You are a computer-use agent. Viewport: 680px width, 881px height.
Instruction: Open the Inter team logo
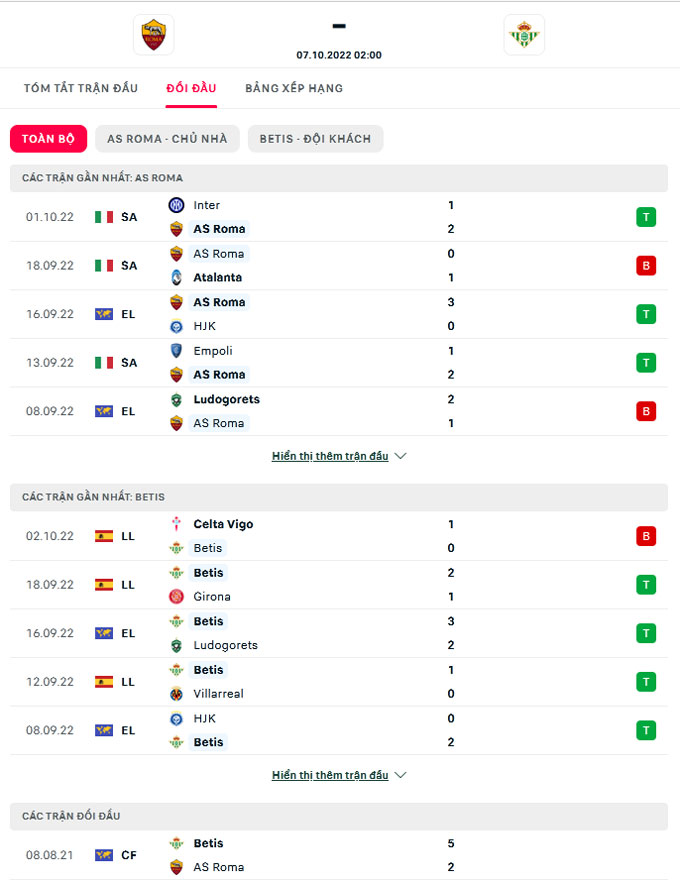tap(176, 205)
